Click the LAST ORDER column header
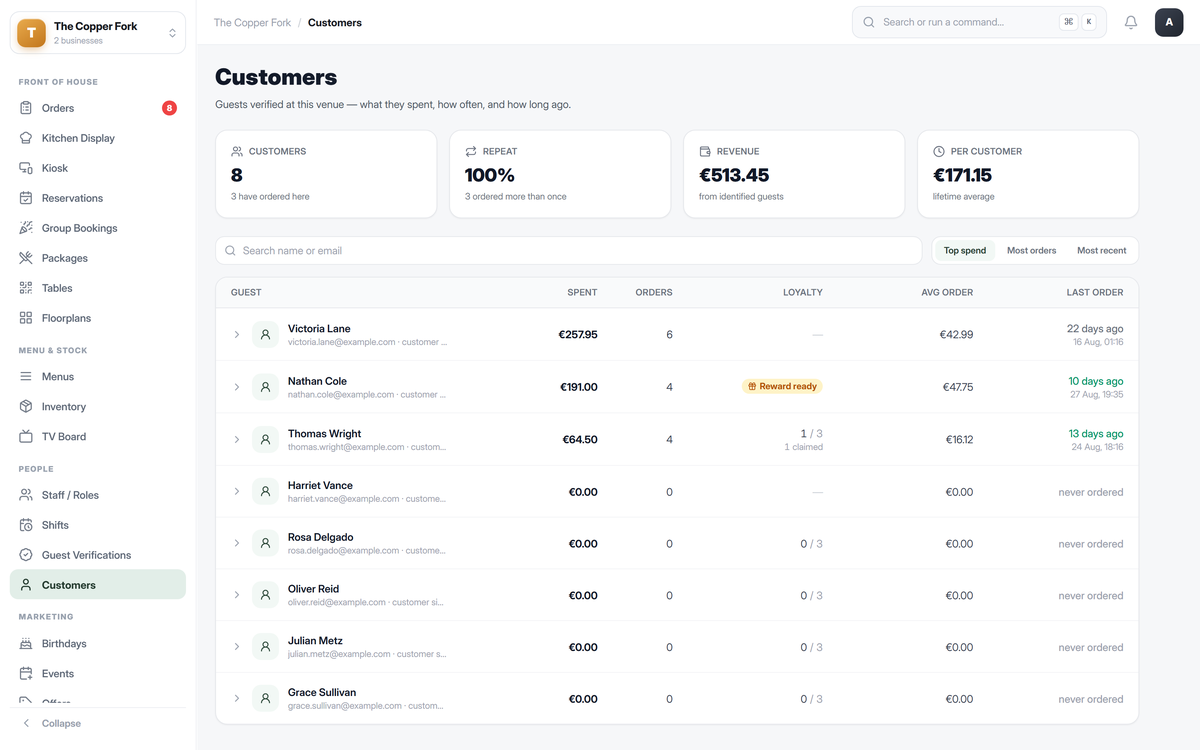 coord(1094,293)
